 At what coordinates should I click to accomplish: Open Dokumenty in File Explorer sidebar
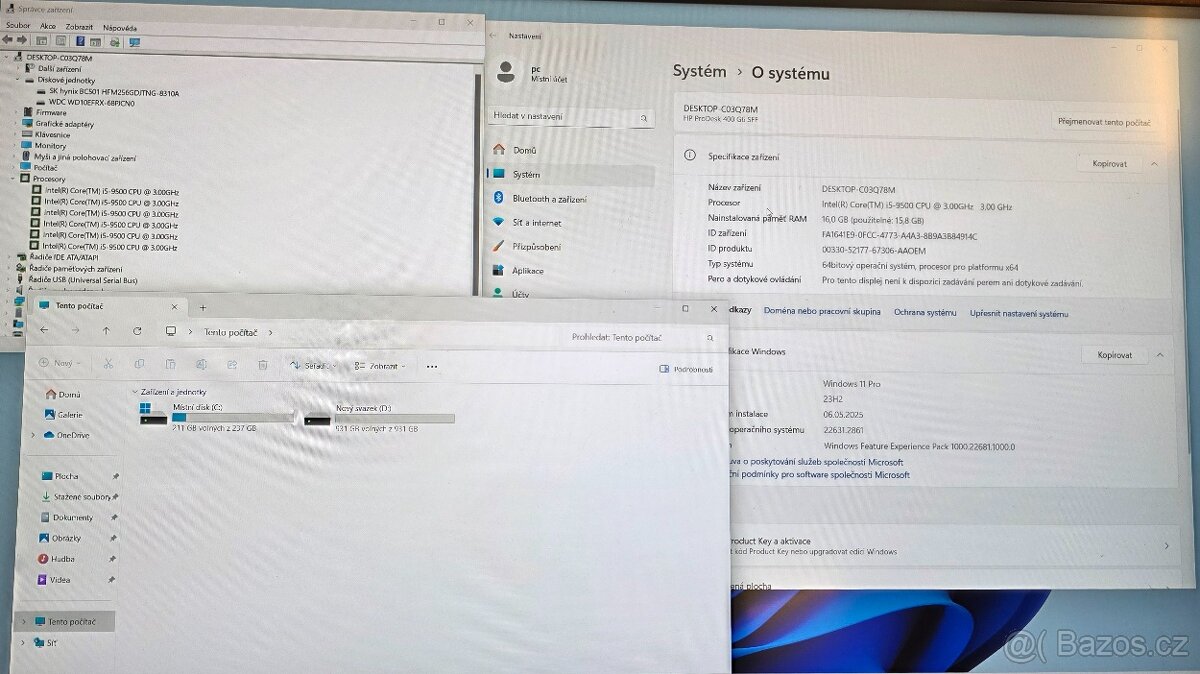tap(66, 517)
